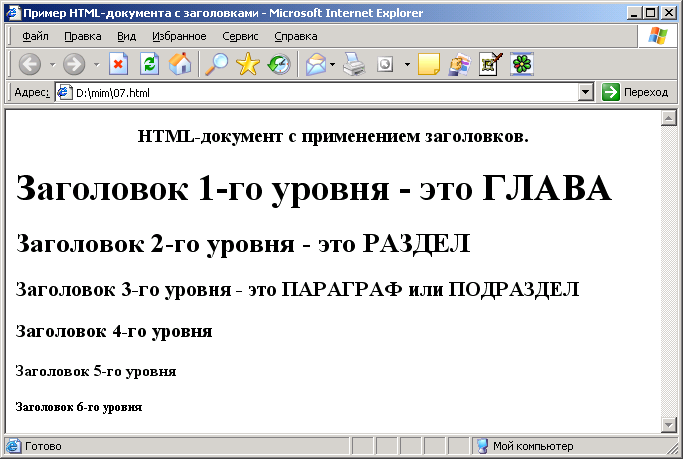Click the ICQ flower toolbar icon
The image size is (683, 459).
[522, 64]
